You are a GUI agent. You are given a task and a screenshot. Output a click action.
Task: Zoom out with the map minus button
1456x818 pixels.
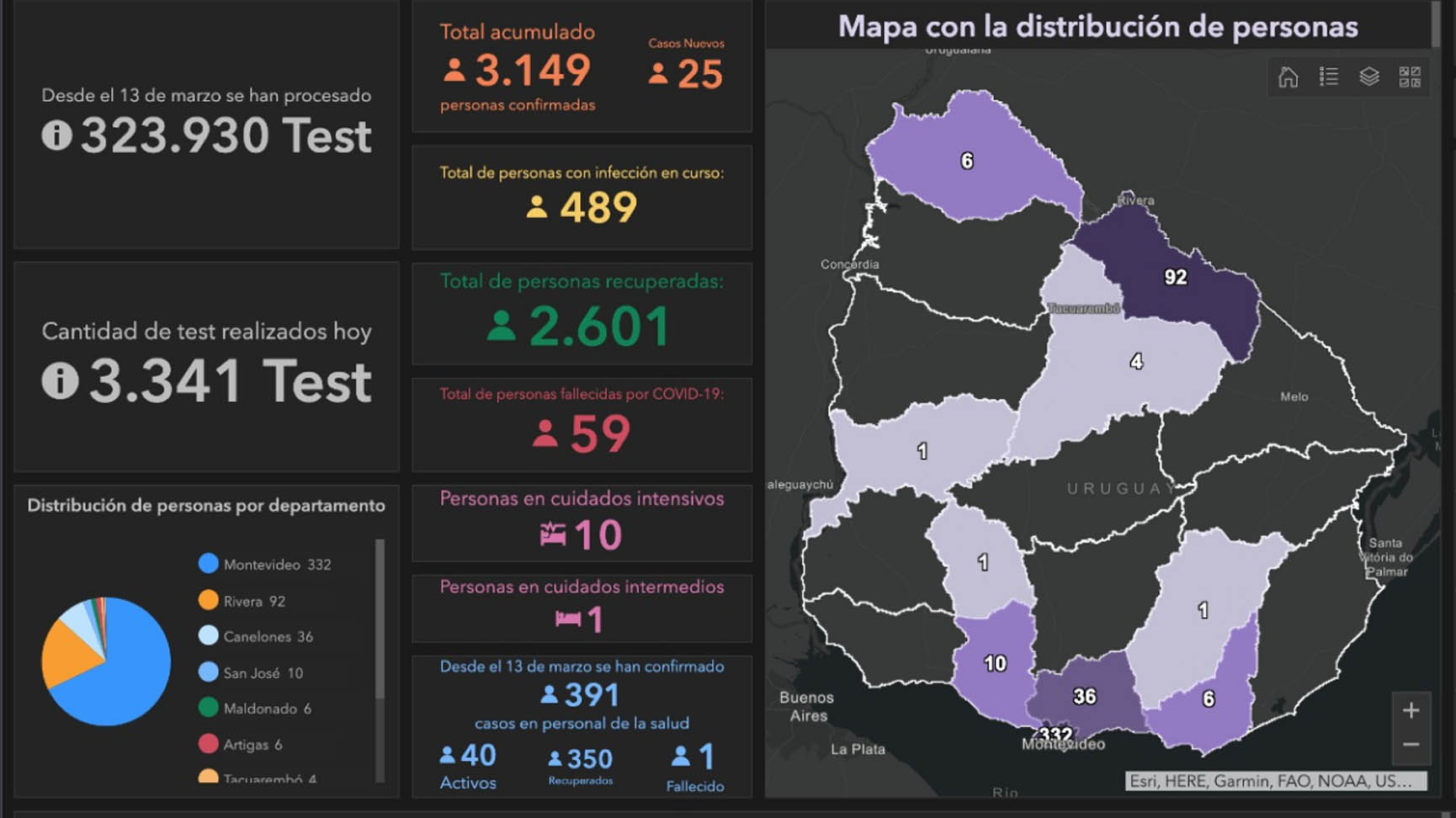click(1411, 745)
